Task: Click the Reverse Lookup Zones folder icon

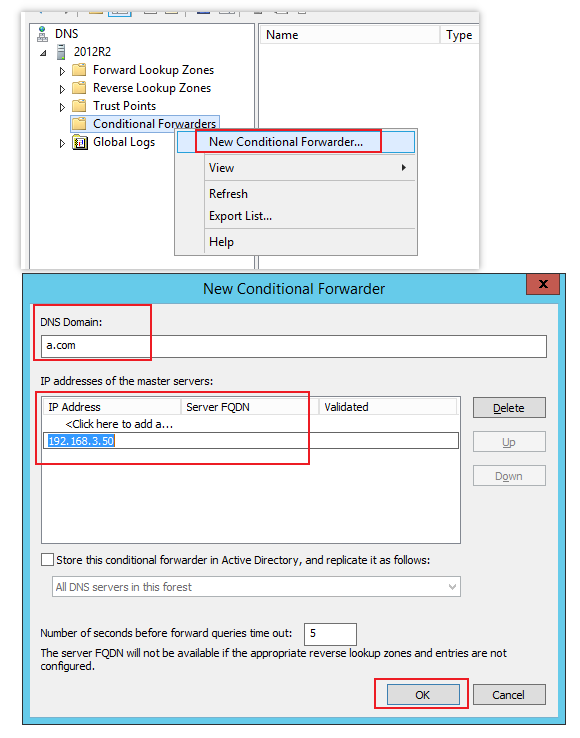Action: pos(79,88)
